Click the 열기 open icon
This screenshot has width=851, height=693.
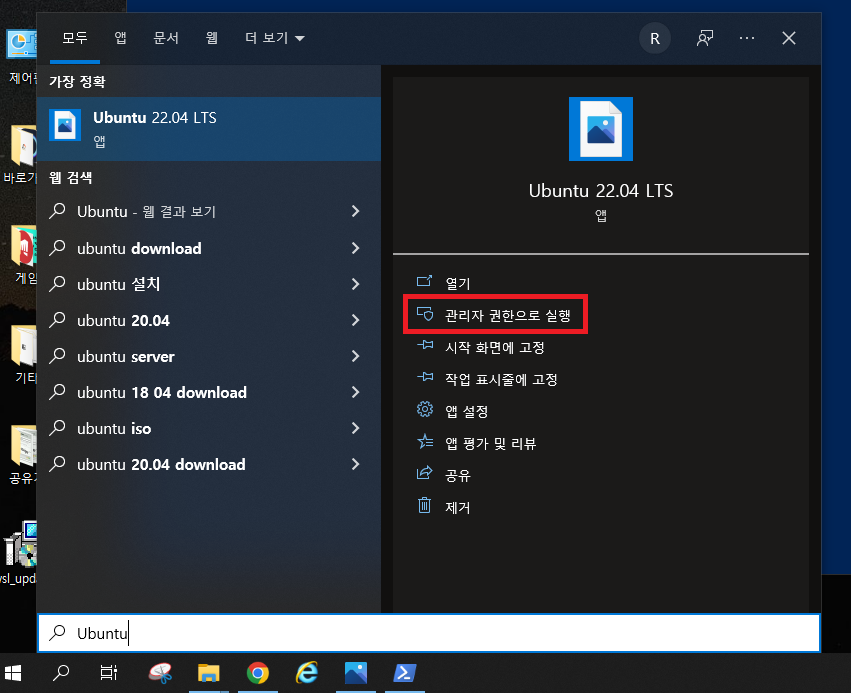424,281
